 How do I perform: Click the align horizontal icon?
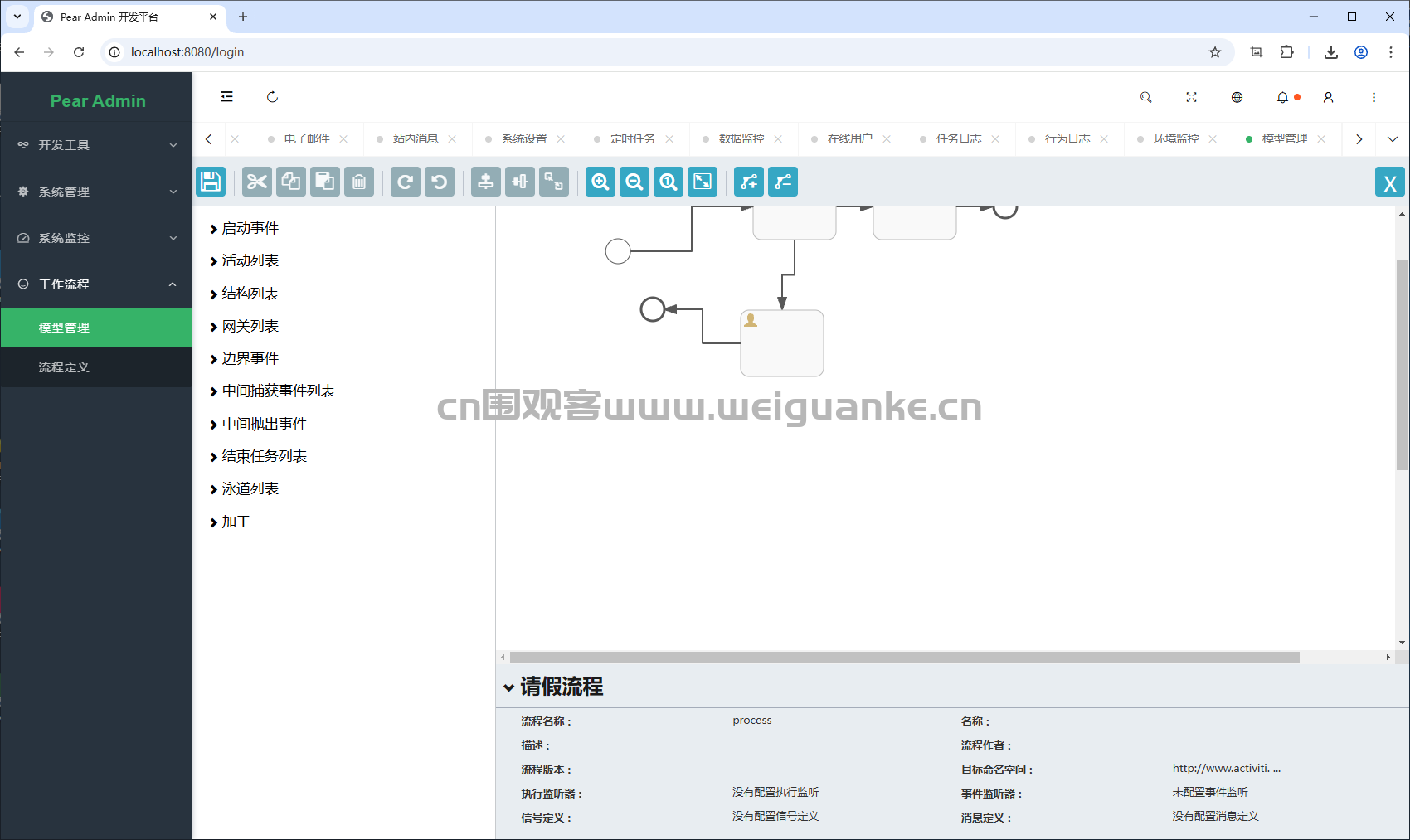[520, 182]
